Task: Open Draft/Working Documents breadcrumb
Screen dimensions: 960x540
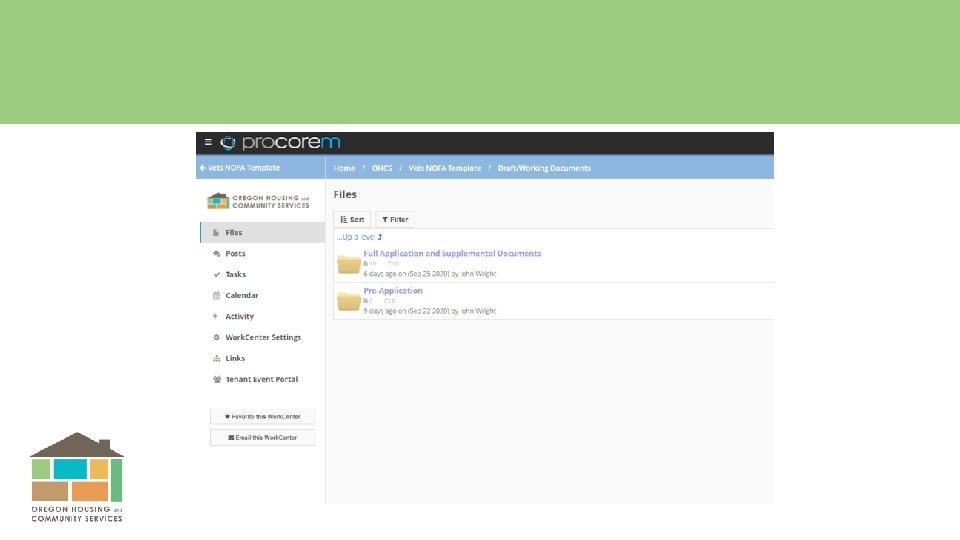Action: pyautogui.click(x=544, y=168)
